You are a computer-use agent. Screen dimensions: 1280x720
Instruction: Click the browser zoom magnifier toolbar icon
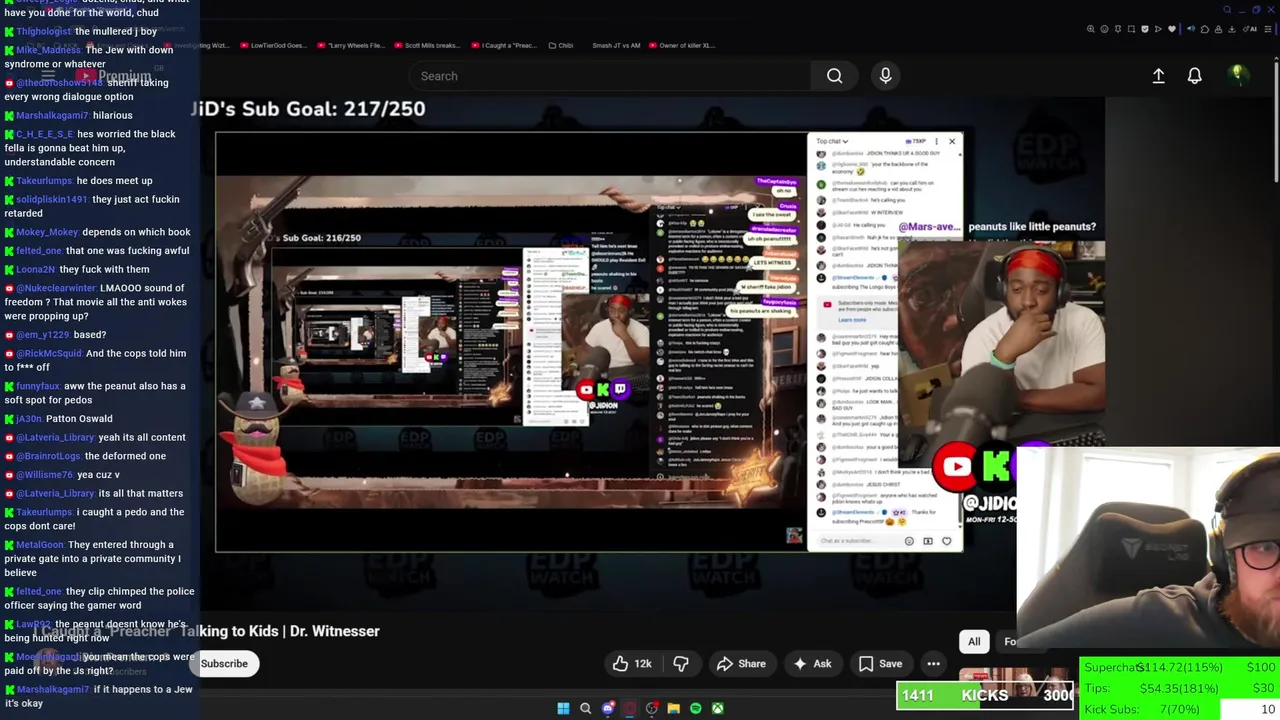click(1091, 29)
